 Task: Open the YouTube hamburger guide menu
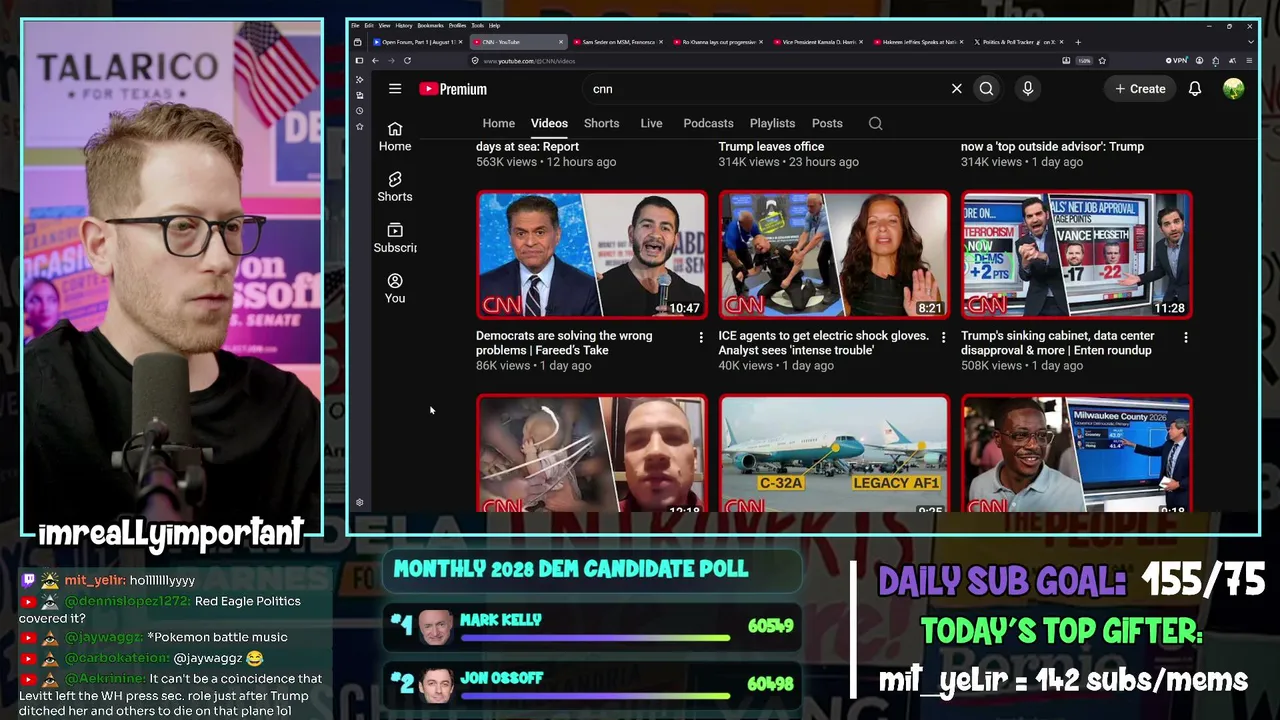coord(395,89)
